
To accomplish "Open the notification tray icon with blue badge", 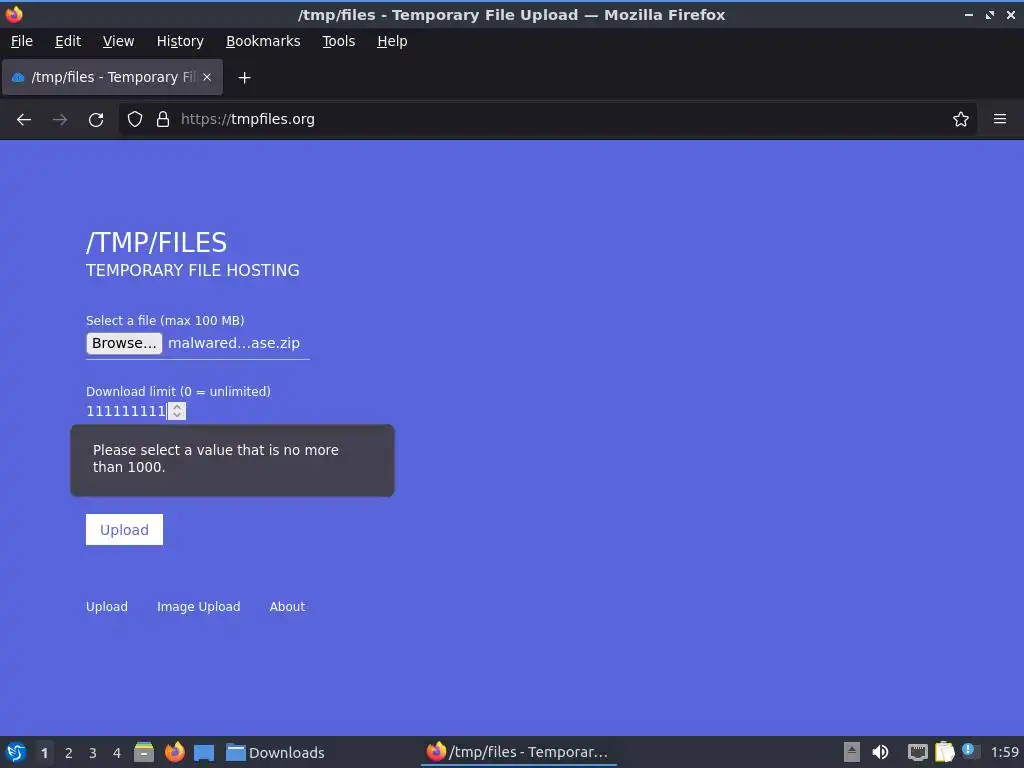I will point(970,752).
